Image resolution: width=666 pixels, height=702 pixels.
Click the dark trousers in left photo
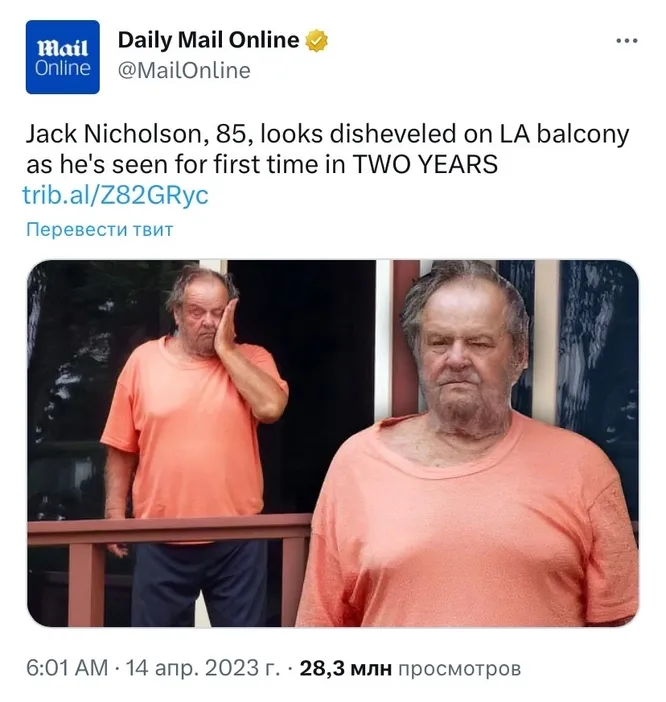[x=201, y=582]
